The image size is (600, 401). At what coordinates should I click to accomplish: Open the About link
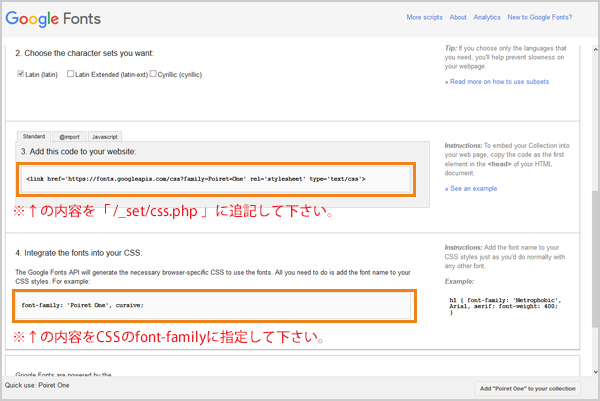[458, 17]
